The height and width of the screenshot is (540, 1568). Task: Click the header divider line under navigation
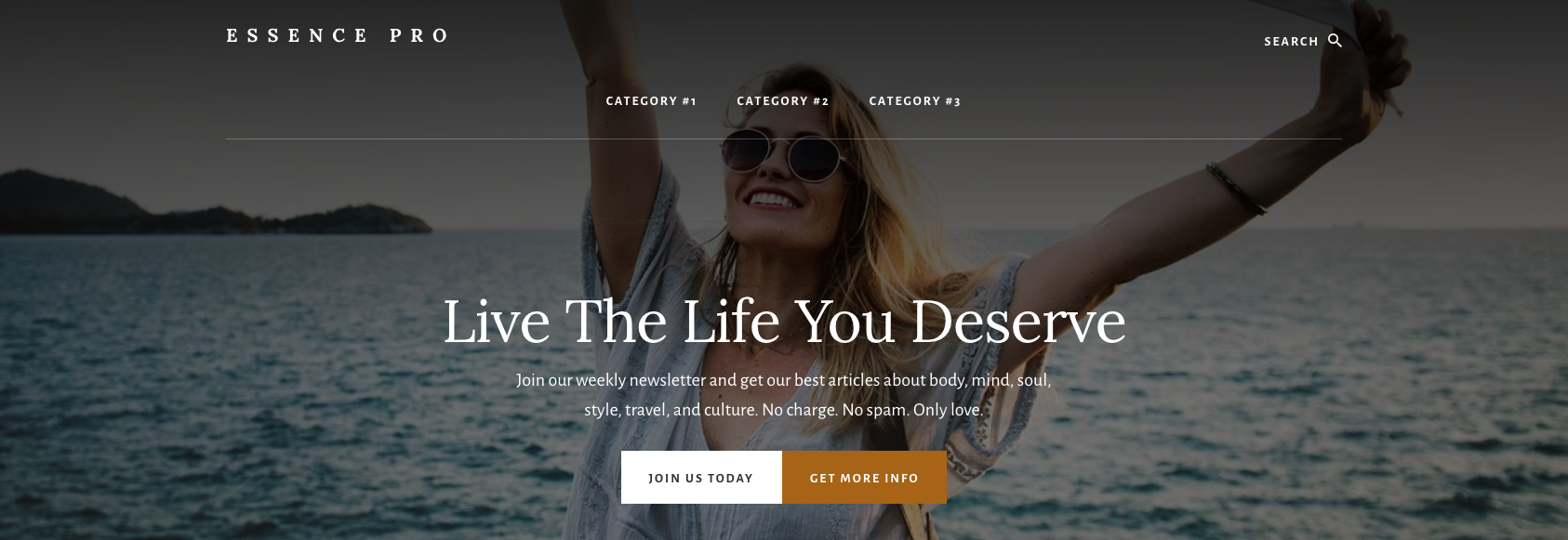(783, 138)
